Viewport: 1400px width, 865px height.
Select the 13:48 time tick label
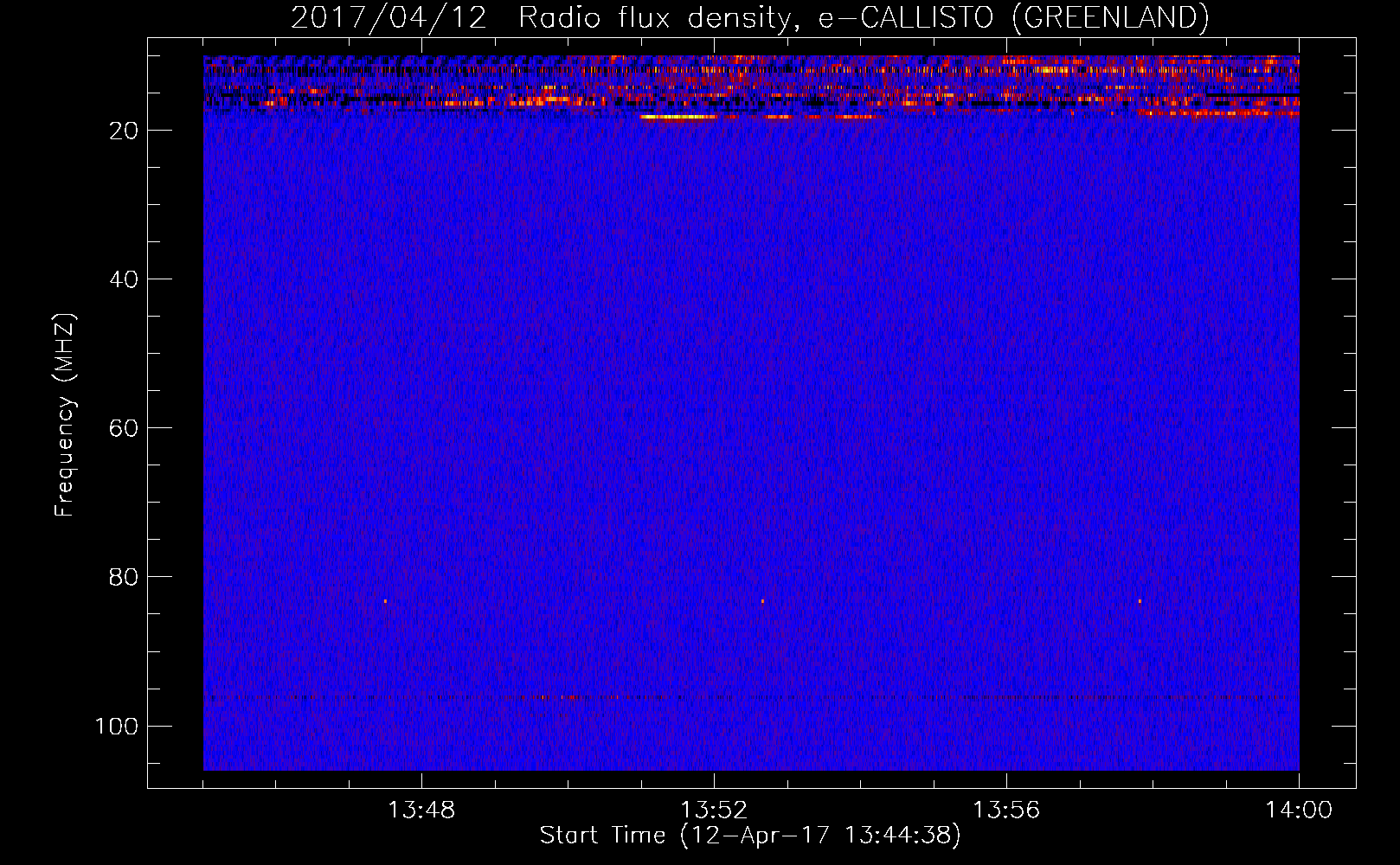click(421, 811)
